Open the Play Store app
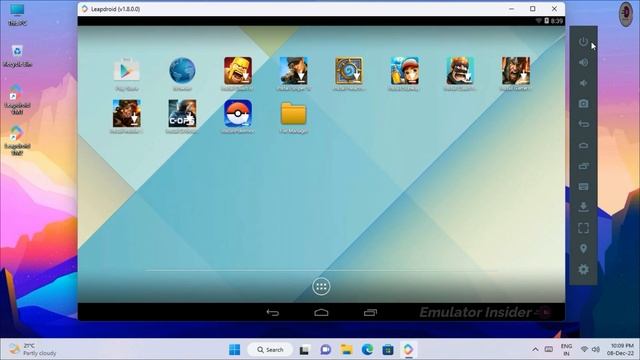 point(127,71)
